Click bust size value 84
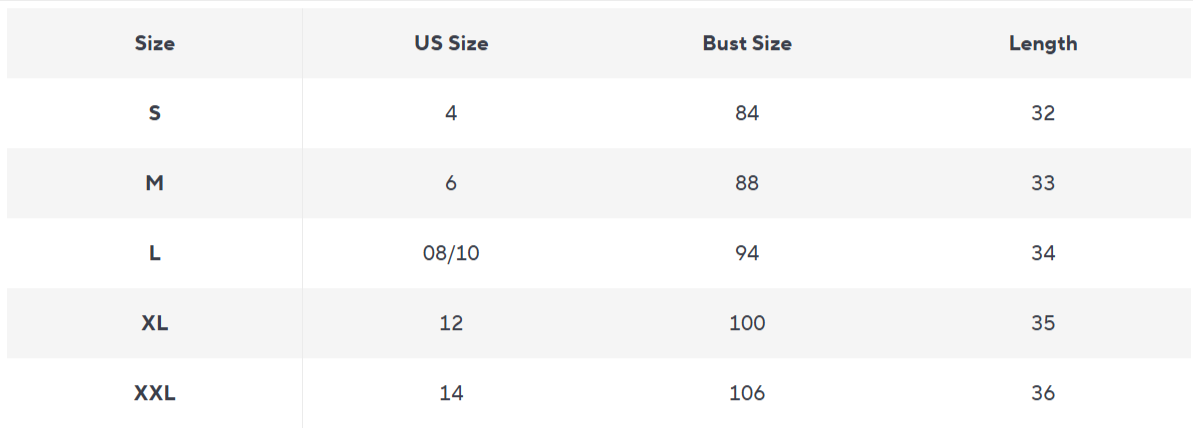This screenshot has height=428, width=1193. pos(747,113)
